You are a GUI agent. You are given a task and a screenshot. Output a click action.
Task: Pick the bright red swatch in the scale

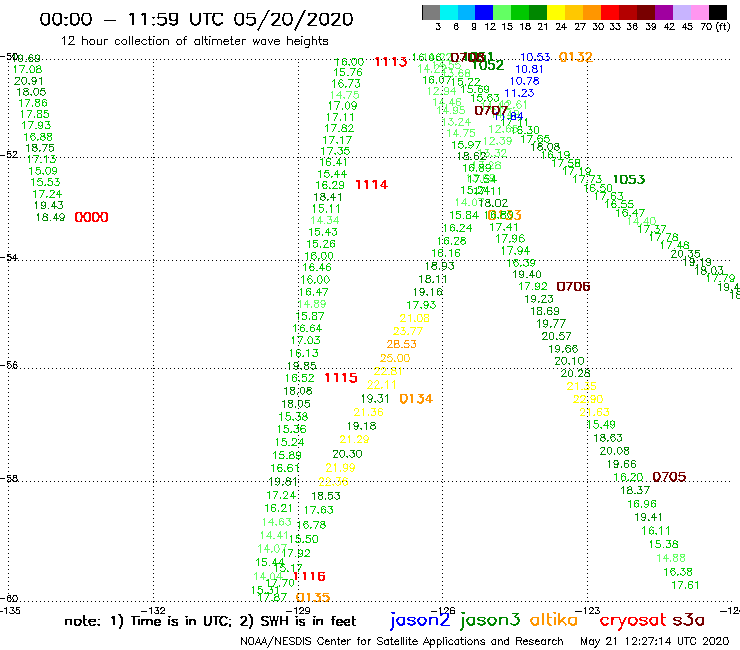pos(610,12)
